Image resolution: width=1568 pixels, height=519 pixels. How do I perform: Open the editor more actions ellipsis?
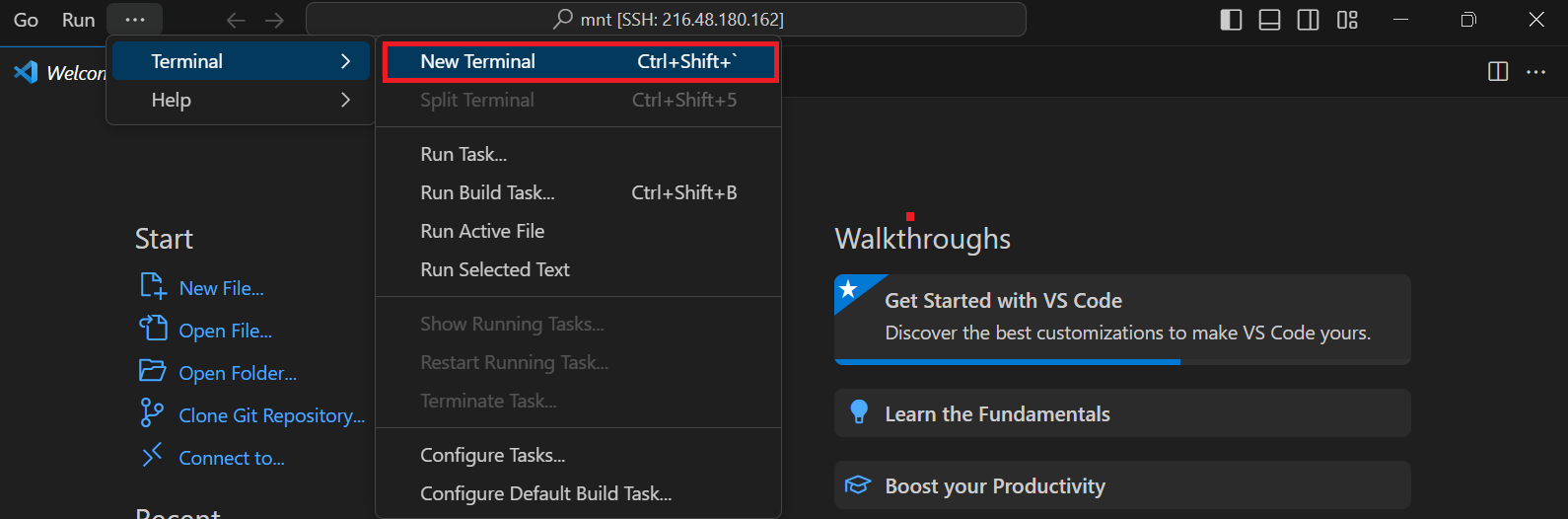[1535, 71]
